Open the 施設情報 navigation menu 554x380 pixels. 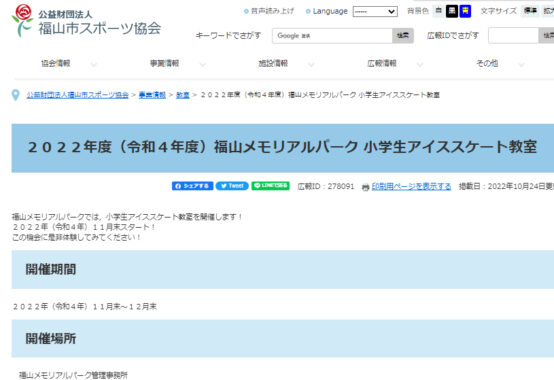(273, 64)
